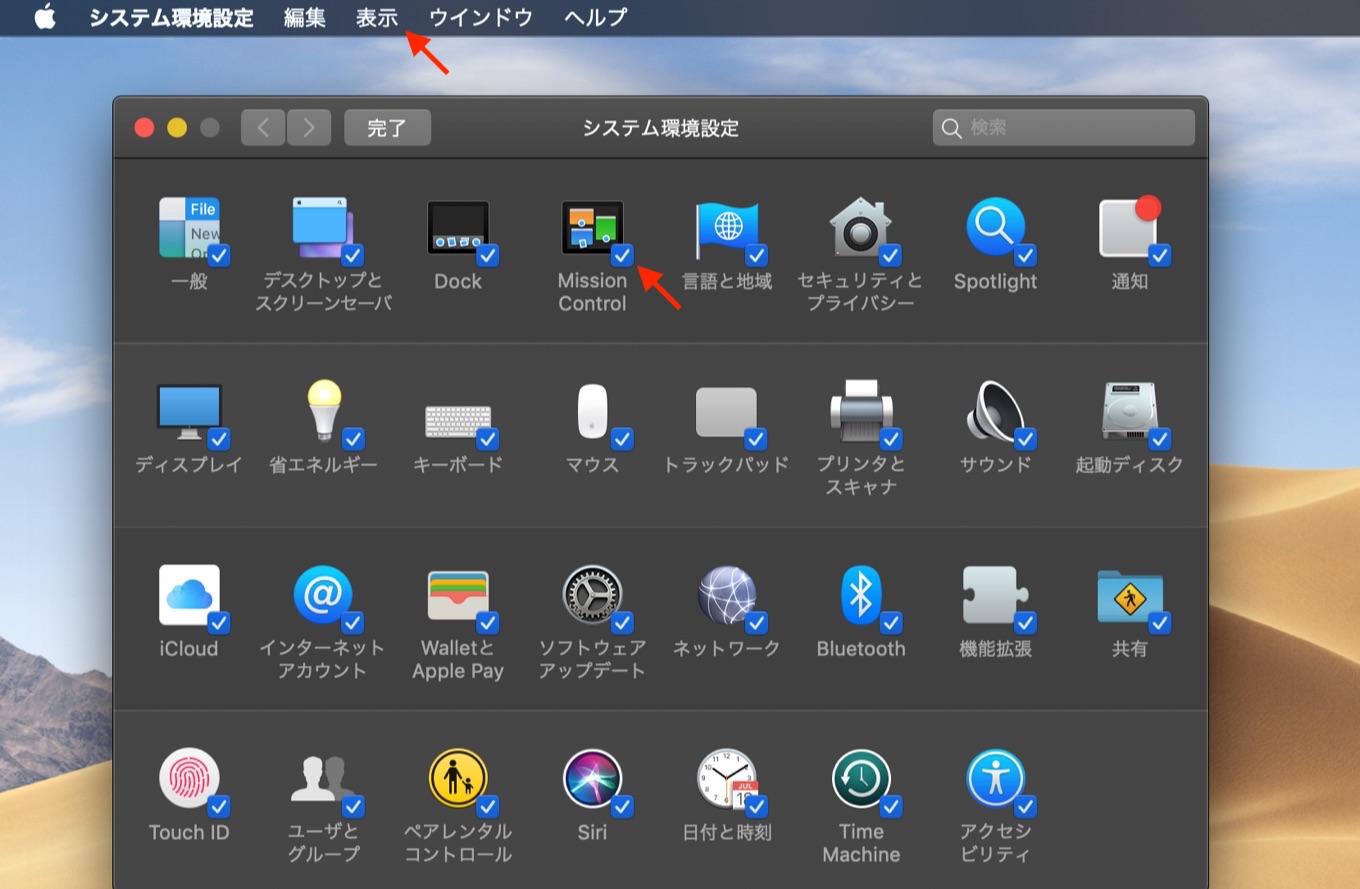Open the サウンド speaker icon
Screen dimensions: 1360x889
[995, 411]
